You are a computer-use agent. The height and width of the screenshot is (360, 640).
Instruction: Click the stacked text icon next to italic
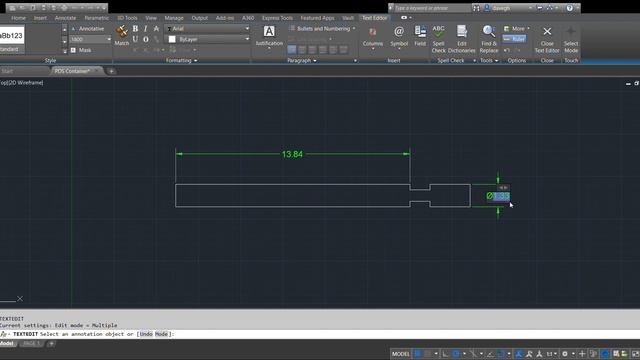pos(156,29)
